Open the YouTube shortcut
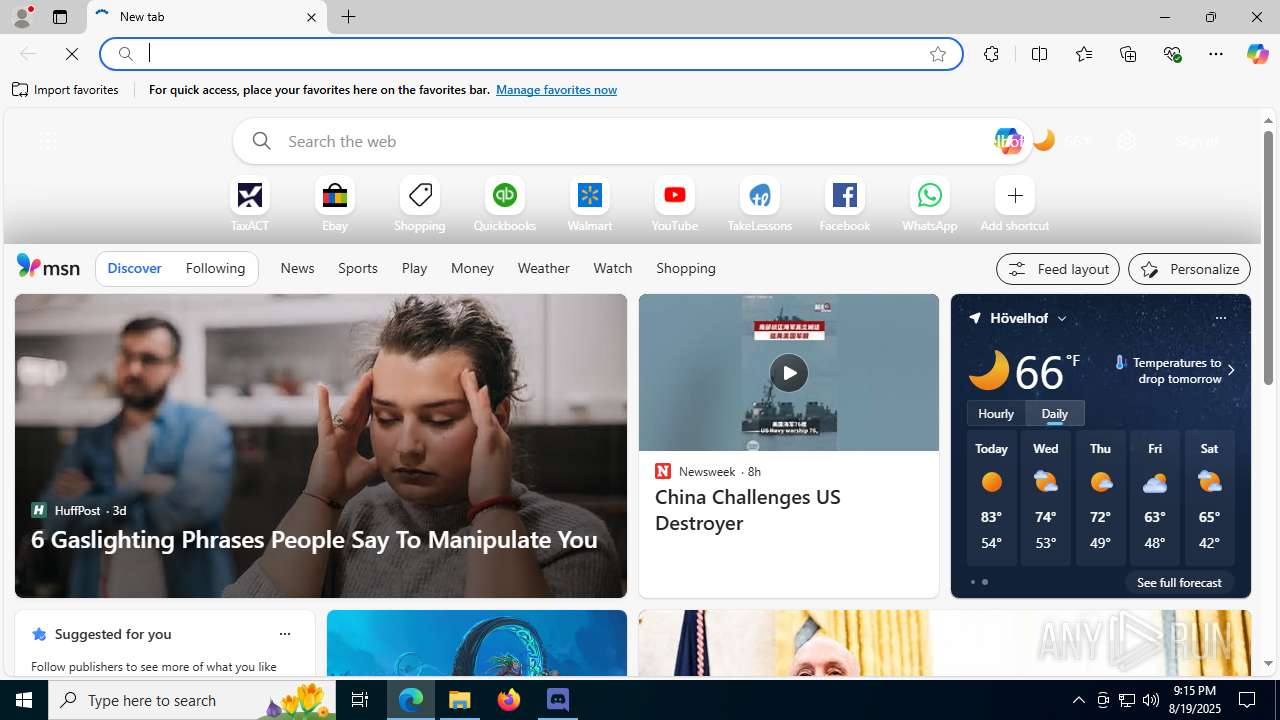The height and width of the screenshot is (720, 1280). point(674,204)
